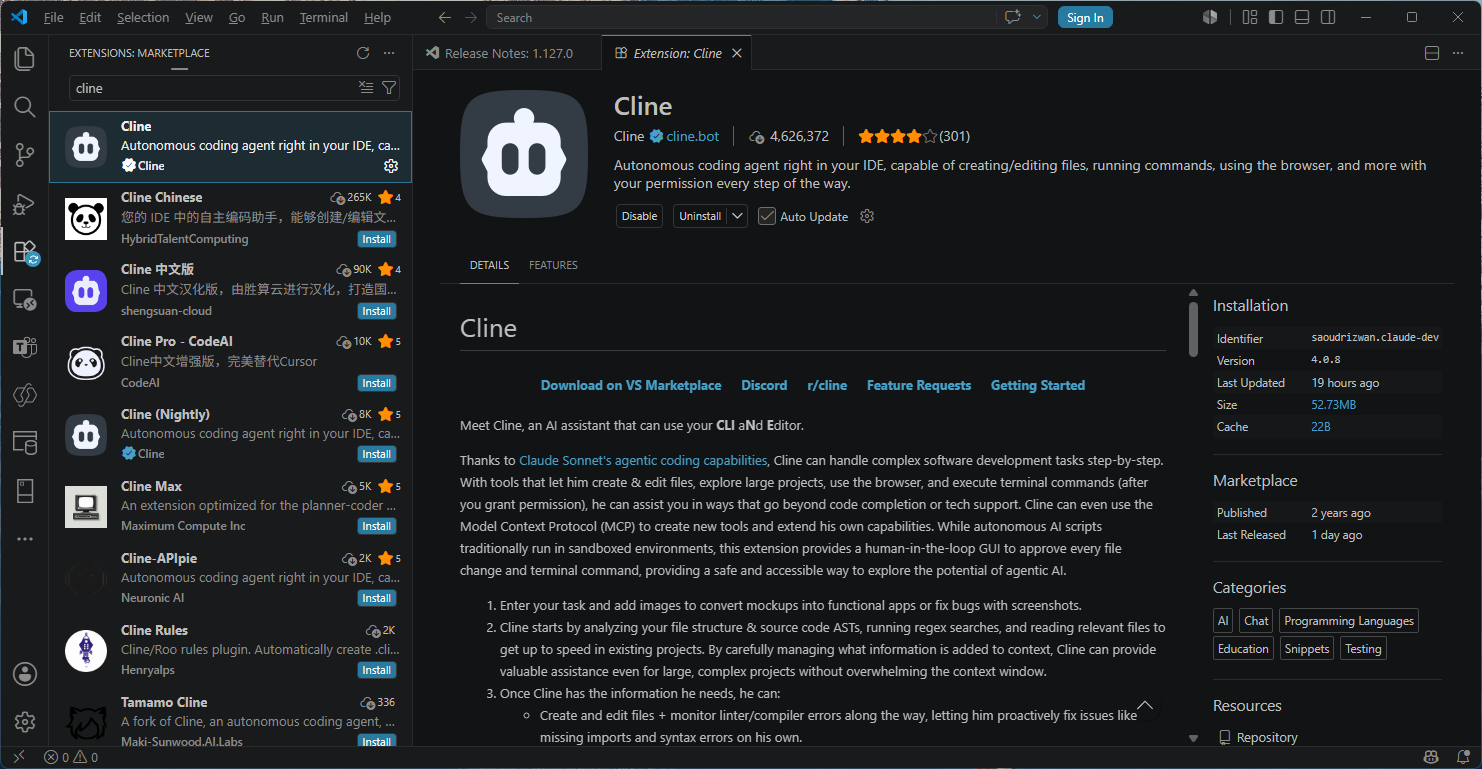Go forward using the title bar arrow
Screen dimensions: 1482x769
point(469,17)
